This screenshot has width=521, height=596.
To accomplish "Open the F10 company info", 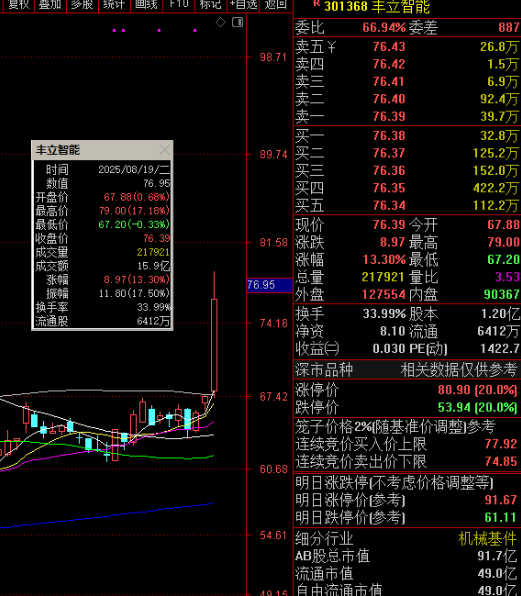I will pos(179,5).
